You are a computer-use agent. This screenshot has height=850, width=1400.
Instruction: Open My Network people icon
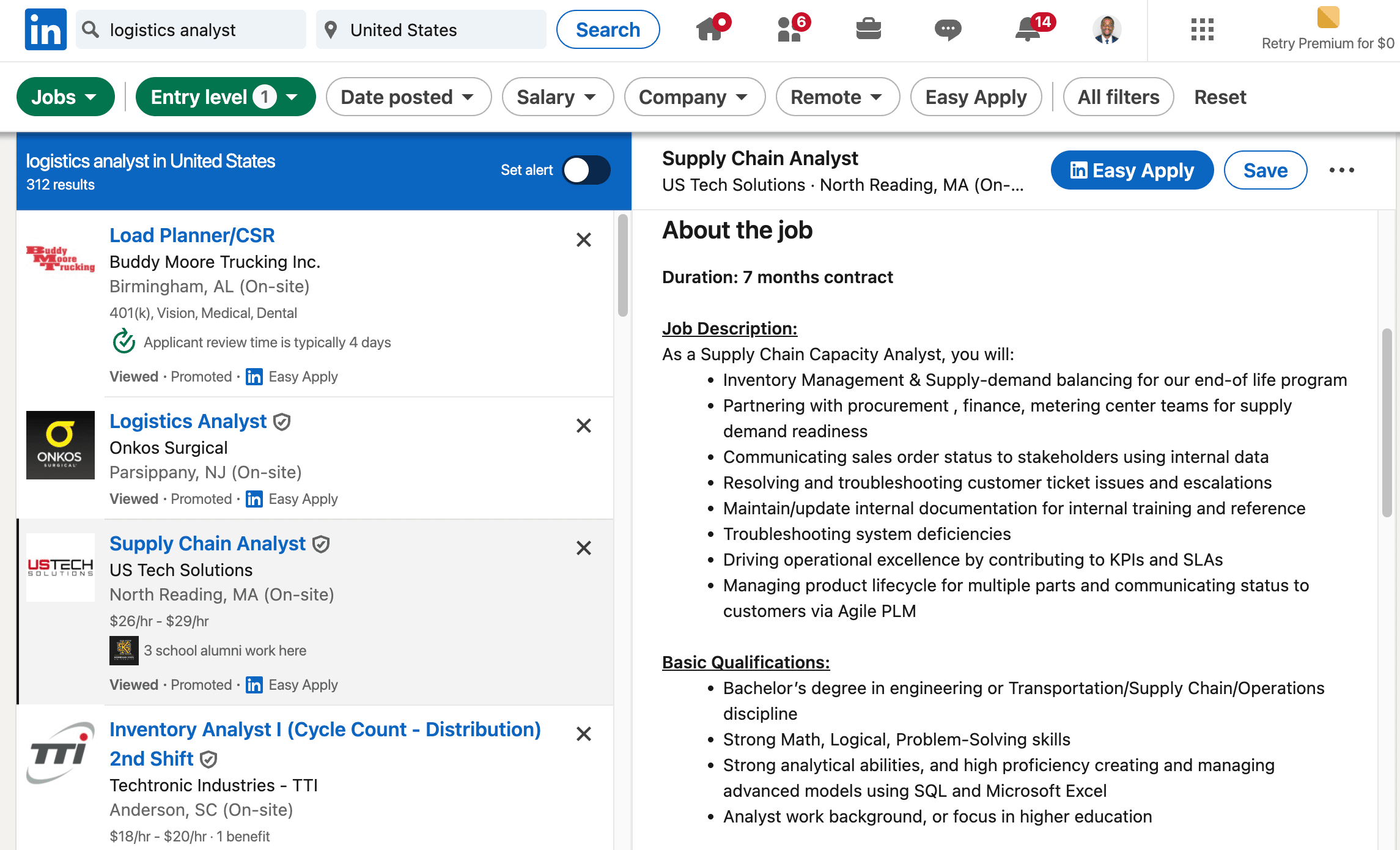[x=790, y=29]
